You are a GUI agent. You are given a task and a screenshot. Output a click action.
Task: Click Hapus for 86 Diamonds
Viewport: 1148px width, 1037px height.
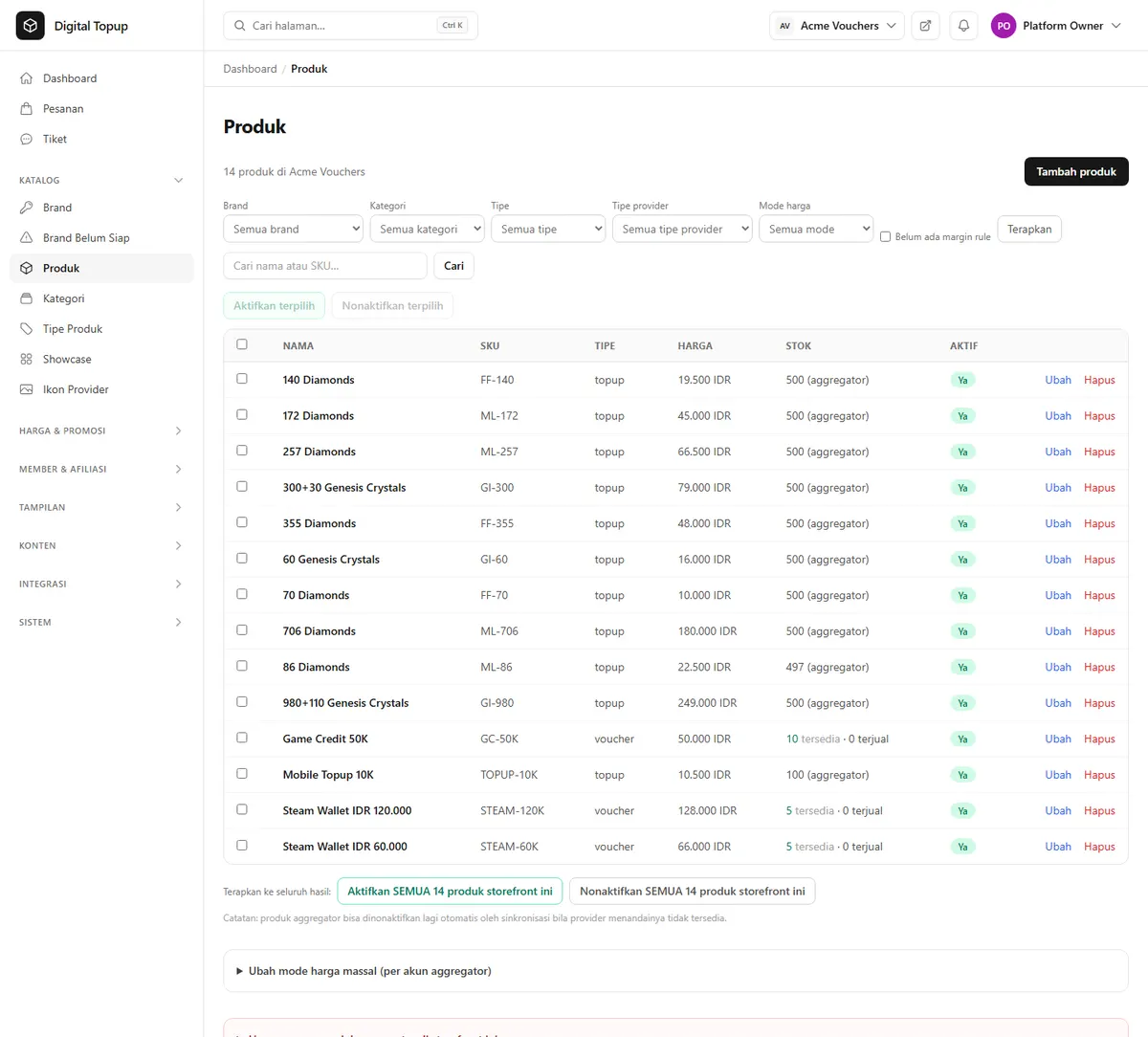click(1099, 667)
